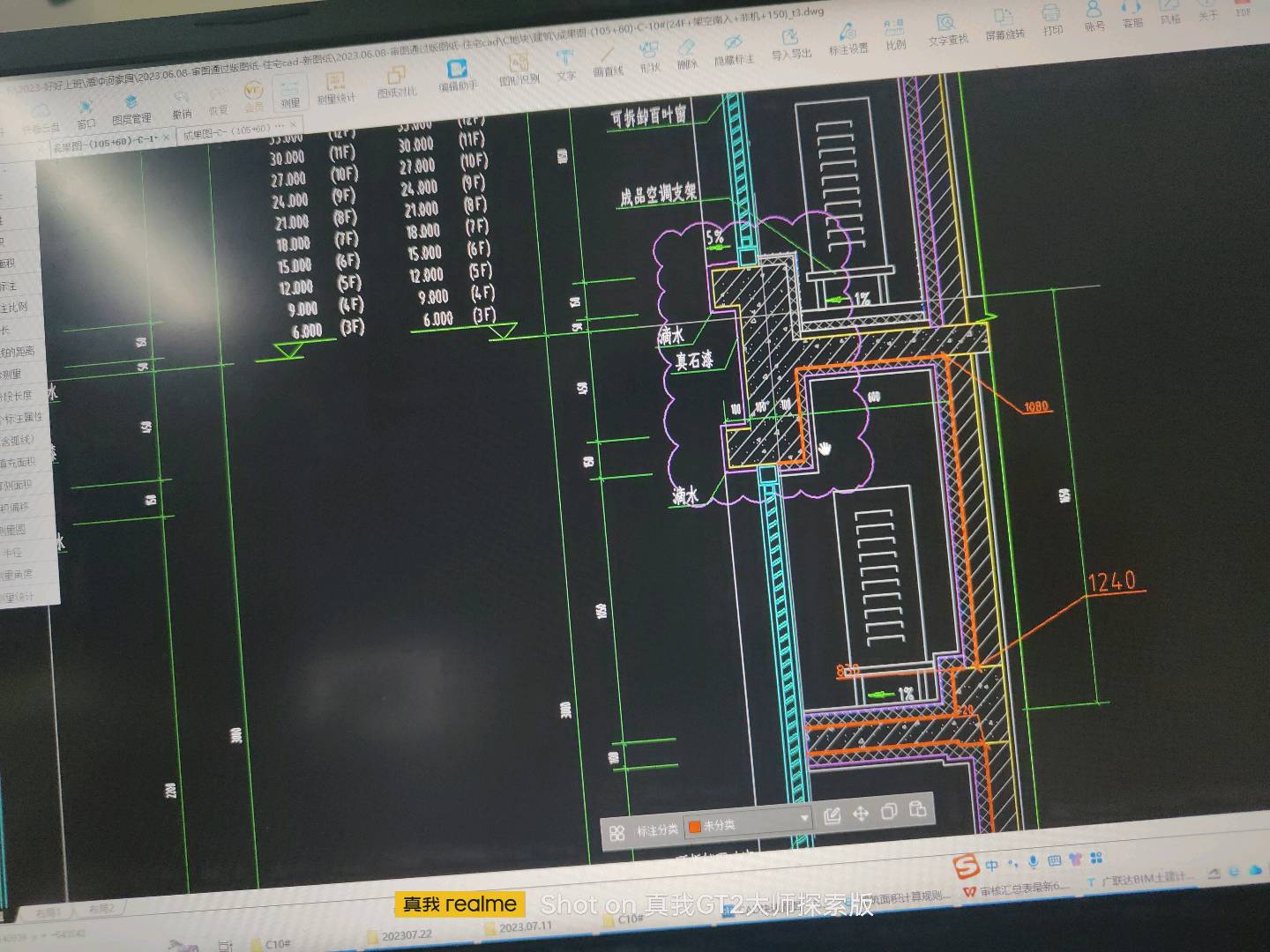Open the 关于 about icon
1270x952 pixels.
coord(1207,8)
